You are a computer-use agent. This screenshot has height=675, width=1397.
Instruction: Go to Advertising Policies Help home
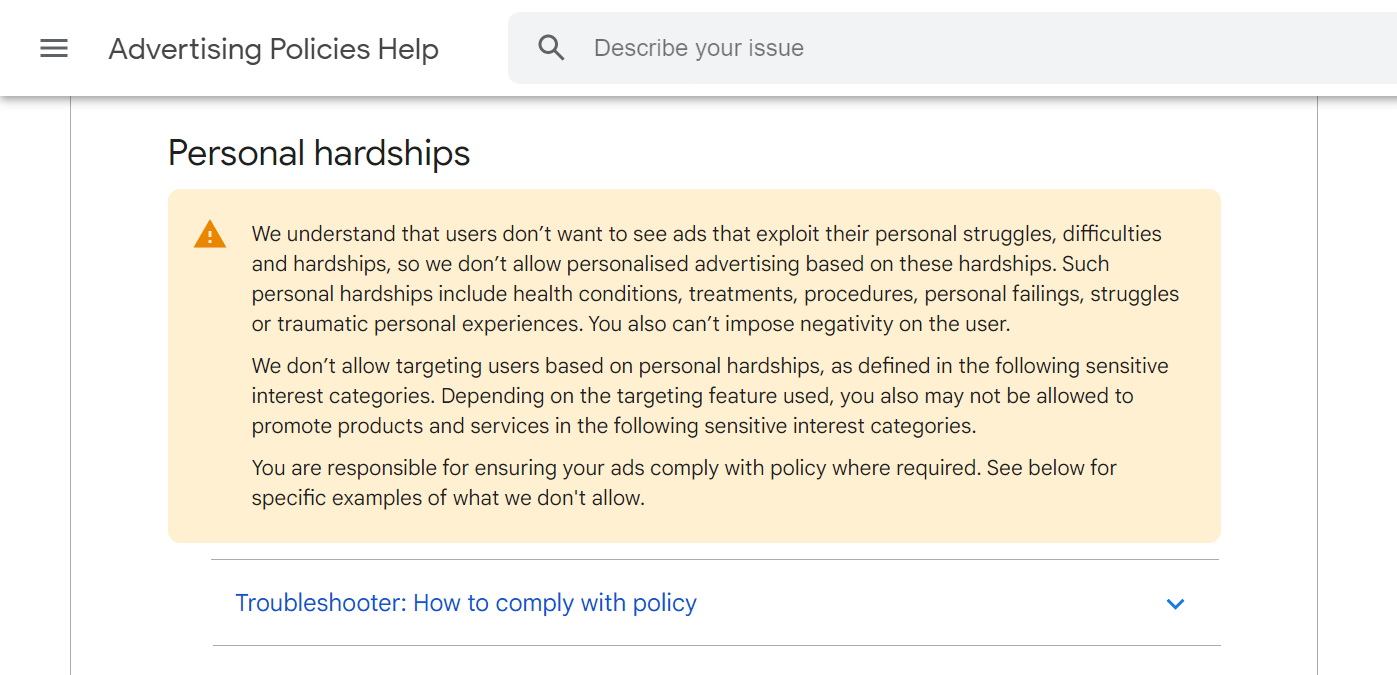pyautogui.click(x=273, y=49)
